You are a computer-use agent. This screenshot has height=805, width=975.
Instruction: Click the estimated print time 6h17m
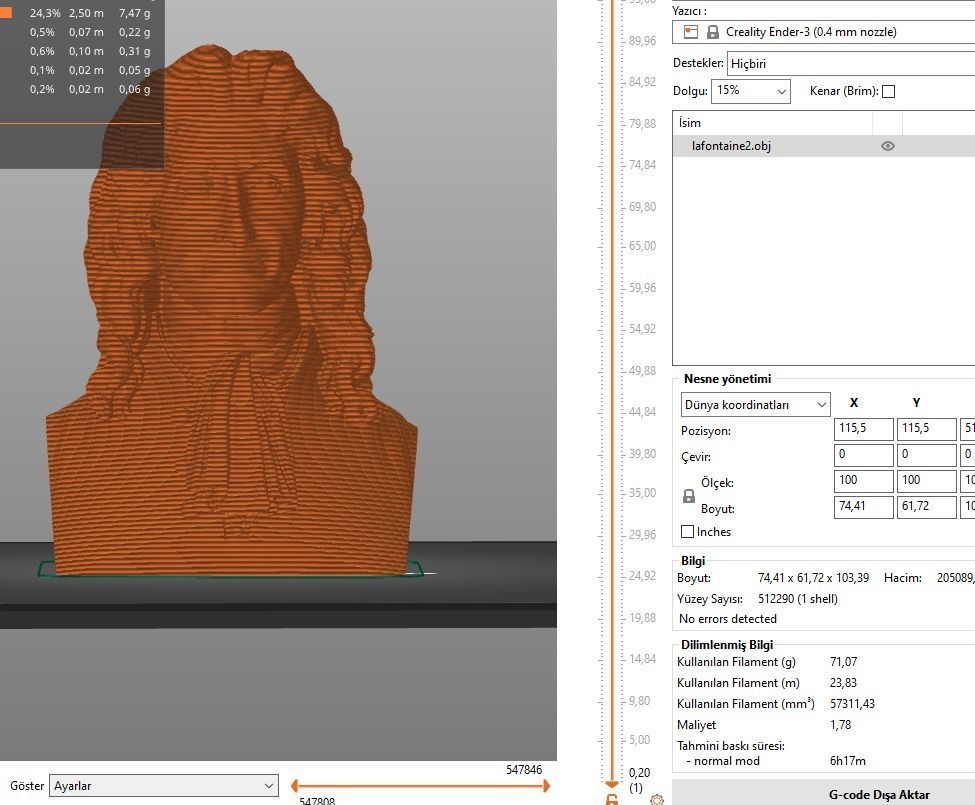click(x=848, y=761)
